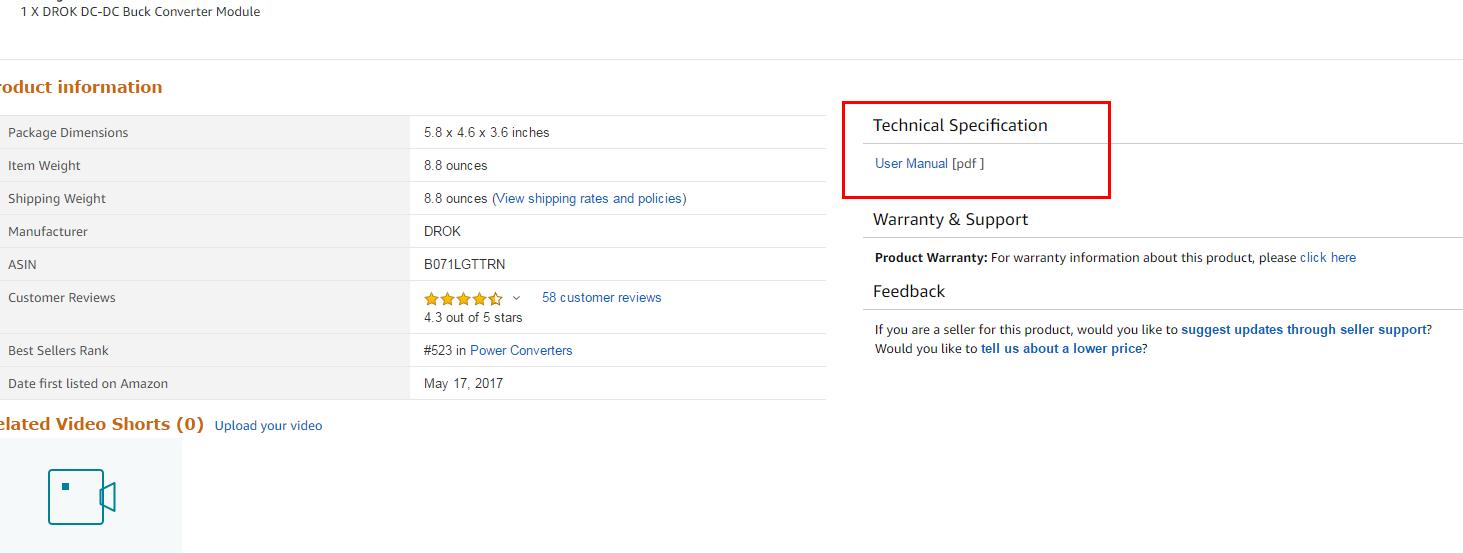Click the "4.3 out of 5 stars" text
This screenshot has width=1463, height=553.
tap(473, 318)
